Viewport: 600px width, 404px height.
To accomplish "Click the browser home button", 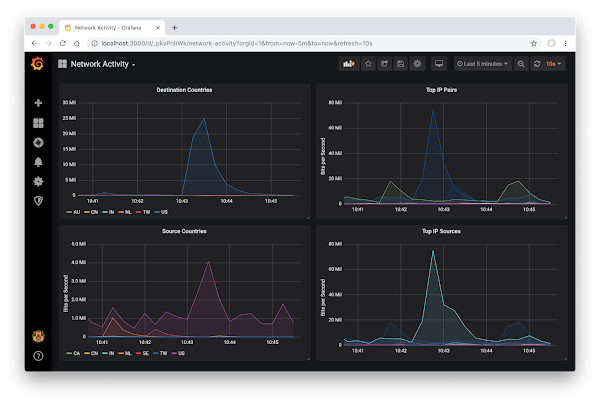I will tap(77, 43).
